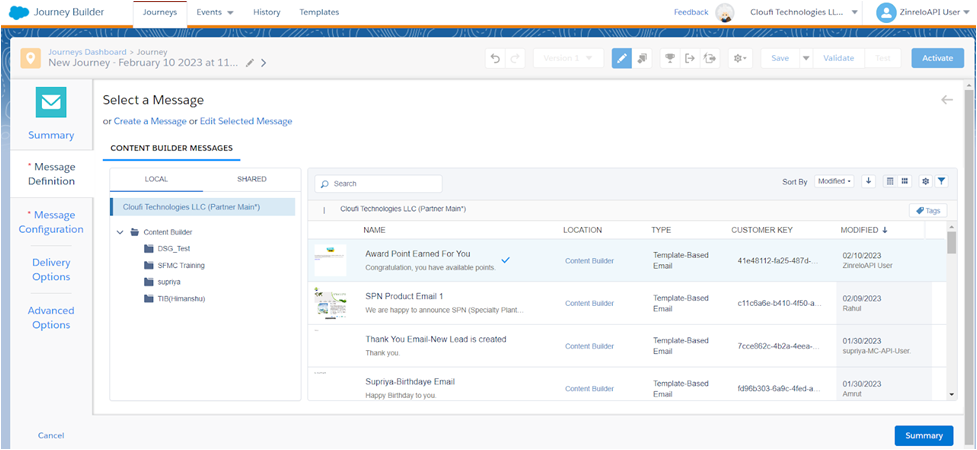This screenshot has height=450, width=977.
Task: Switch to the Shared tab
Action: coord(251,179)
